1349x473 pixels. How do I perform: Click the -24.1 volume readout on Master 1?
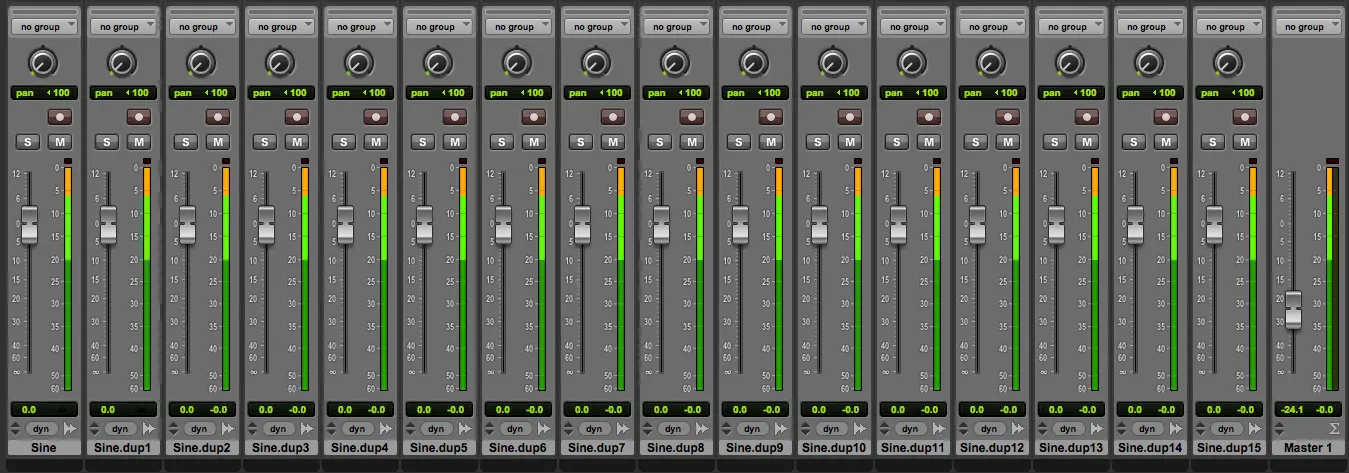click(1291, 409)
